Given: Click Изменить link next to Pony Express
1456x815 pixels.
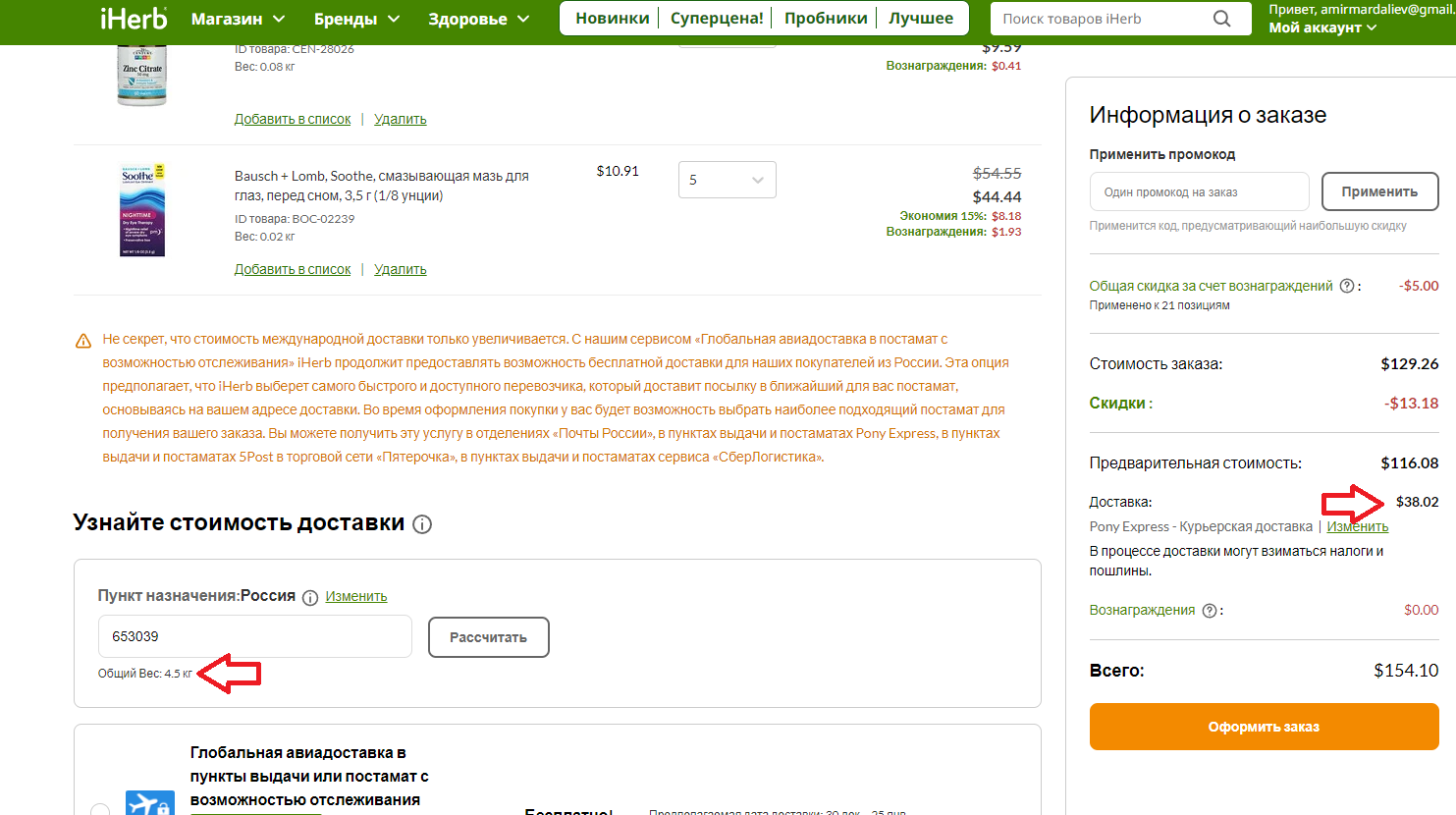Looking at the screenshot, I should tap(1357, 526).
